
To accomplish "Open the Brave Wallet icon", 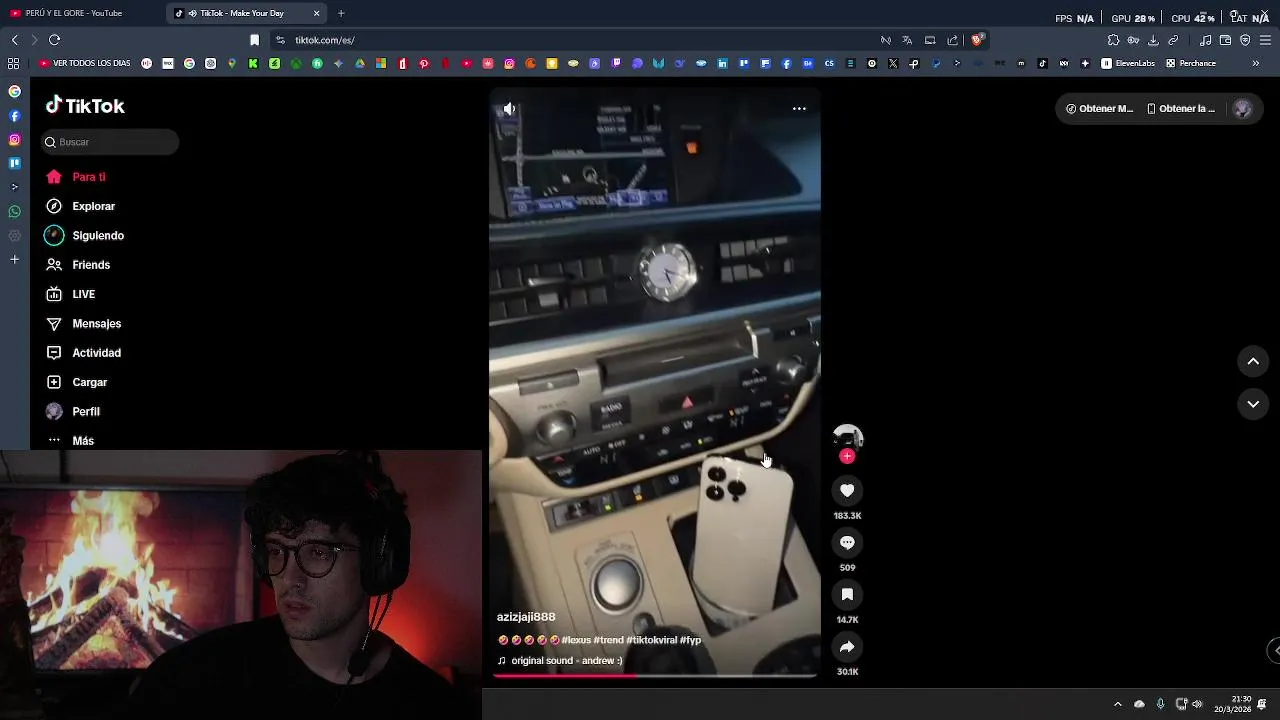I will (1225, 40).
